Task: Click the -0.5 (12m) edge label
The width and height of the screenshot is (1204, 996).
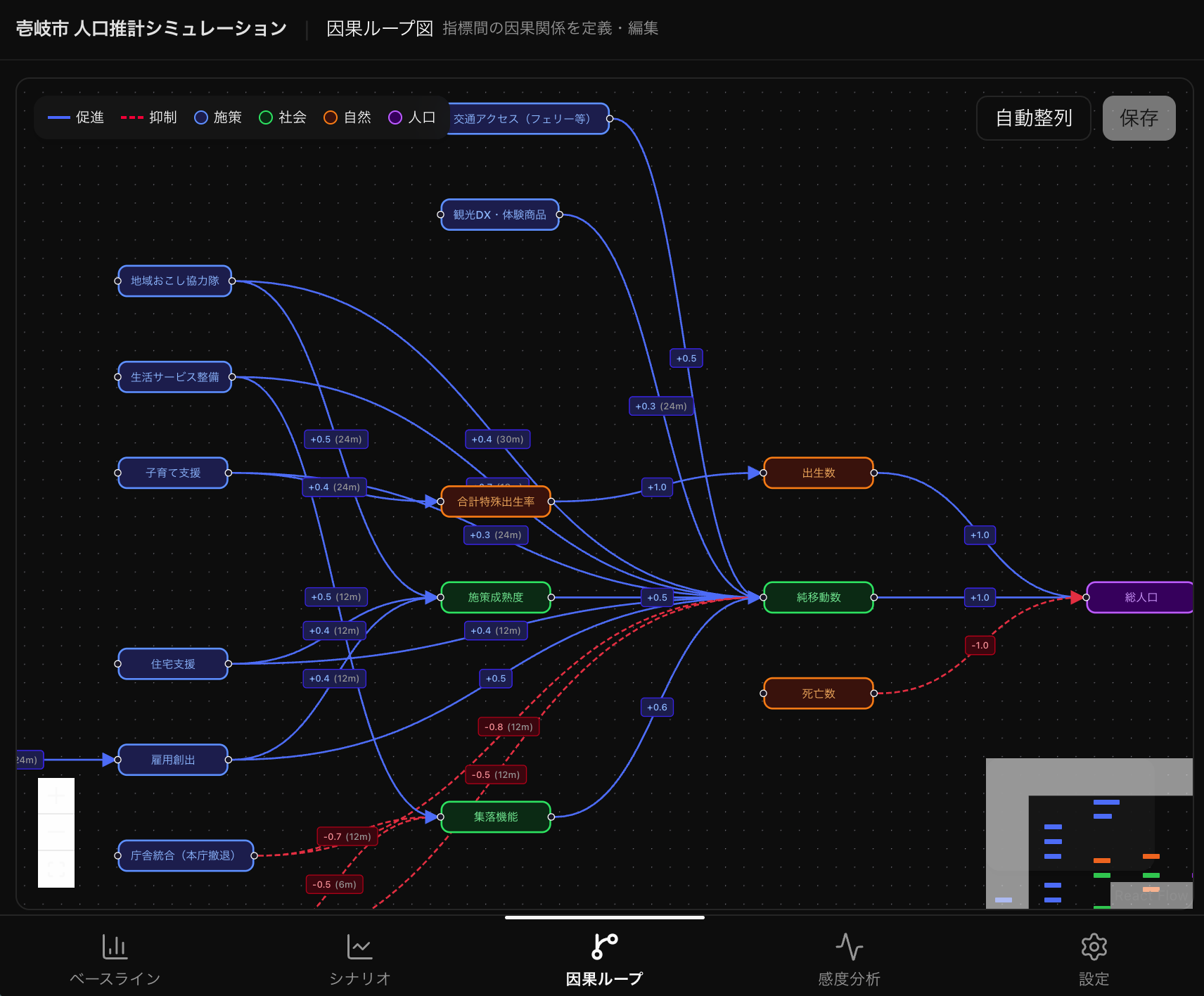Action: pyautogui.click(x=496, y=774)
